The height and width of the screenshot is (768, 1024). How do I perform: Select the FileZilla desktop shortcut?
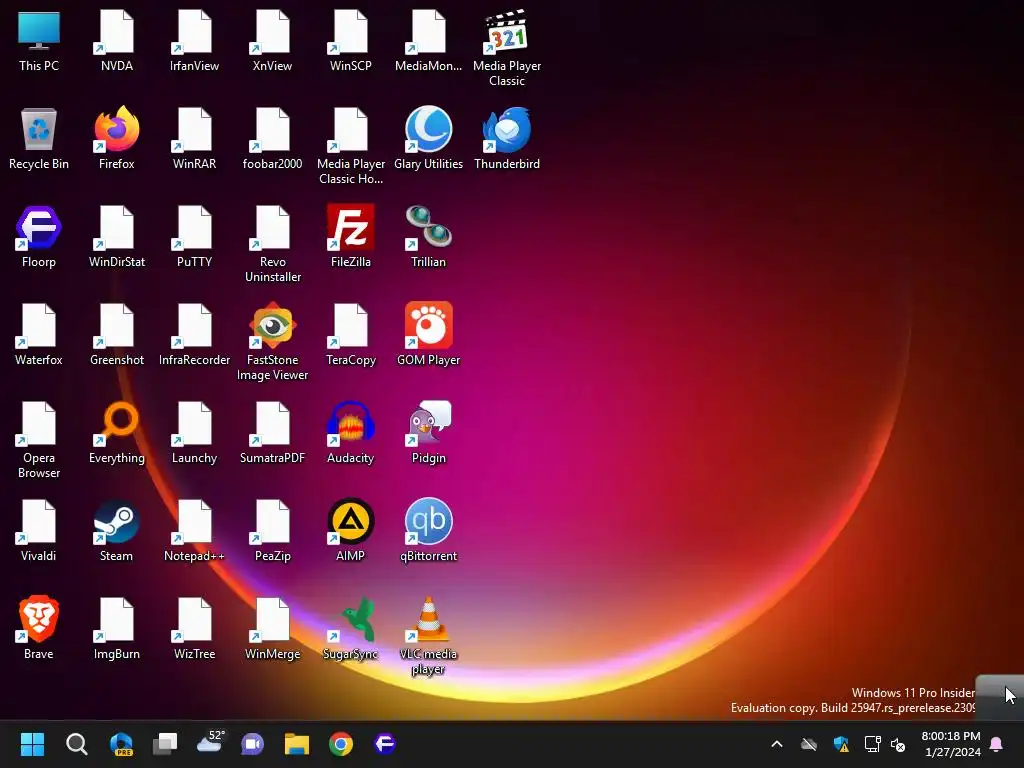pos(351,237)
